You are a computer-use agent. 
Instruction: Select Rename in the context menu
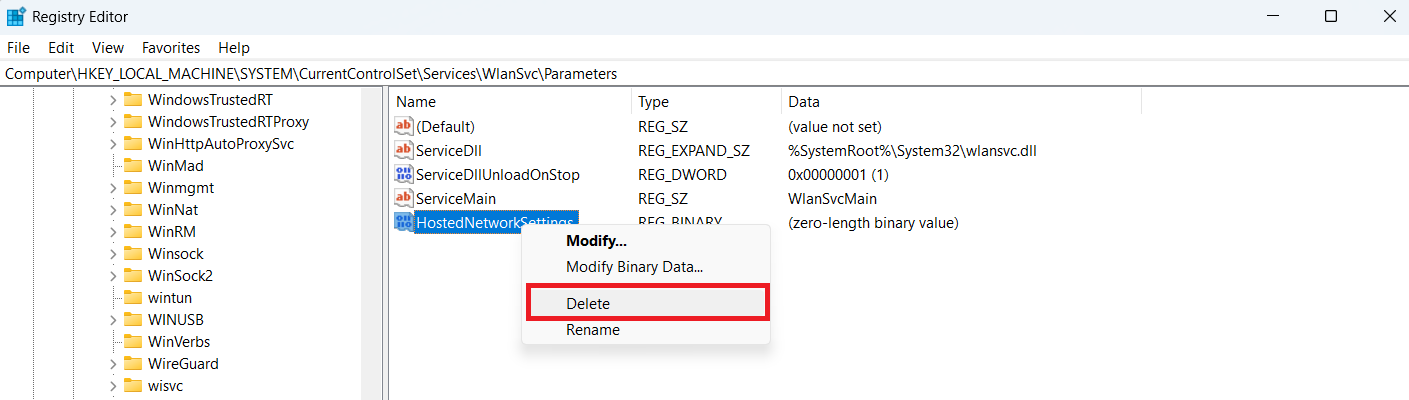[x=593, y=329]
